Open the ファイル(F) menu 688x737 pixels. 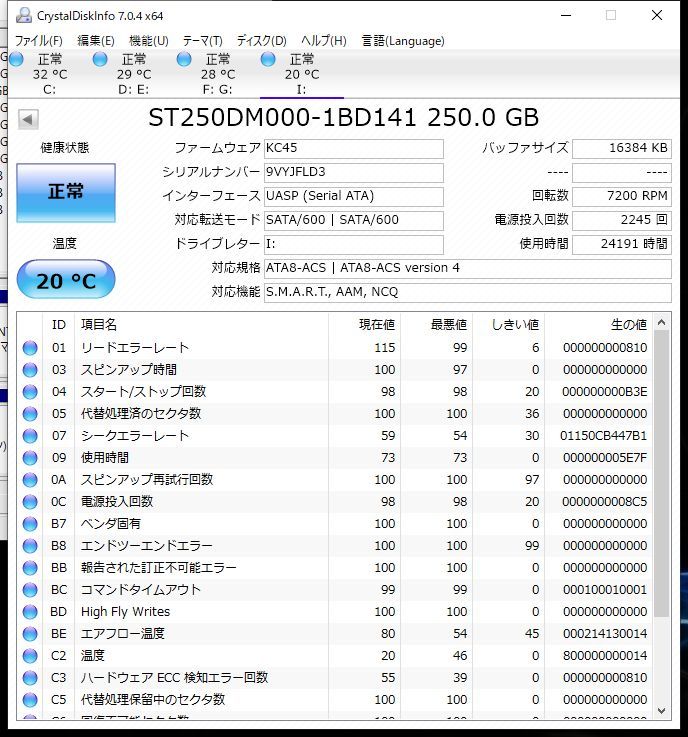(x=39, y=41)
